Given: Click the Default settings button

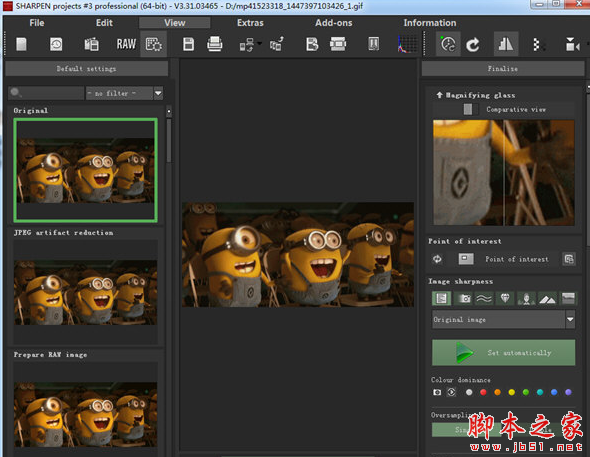Looking at the screenshot, I should (87, 69).
